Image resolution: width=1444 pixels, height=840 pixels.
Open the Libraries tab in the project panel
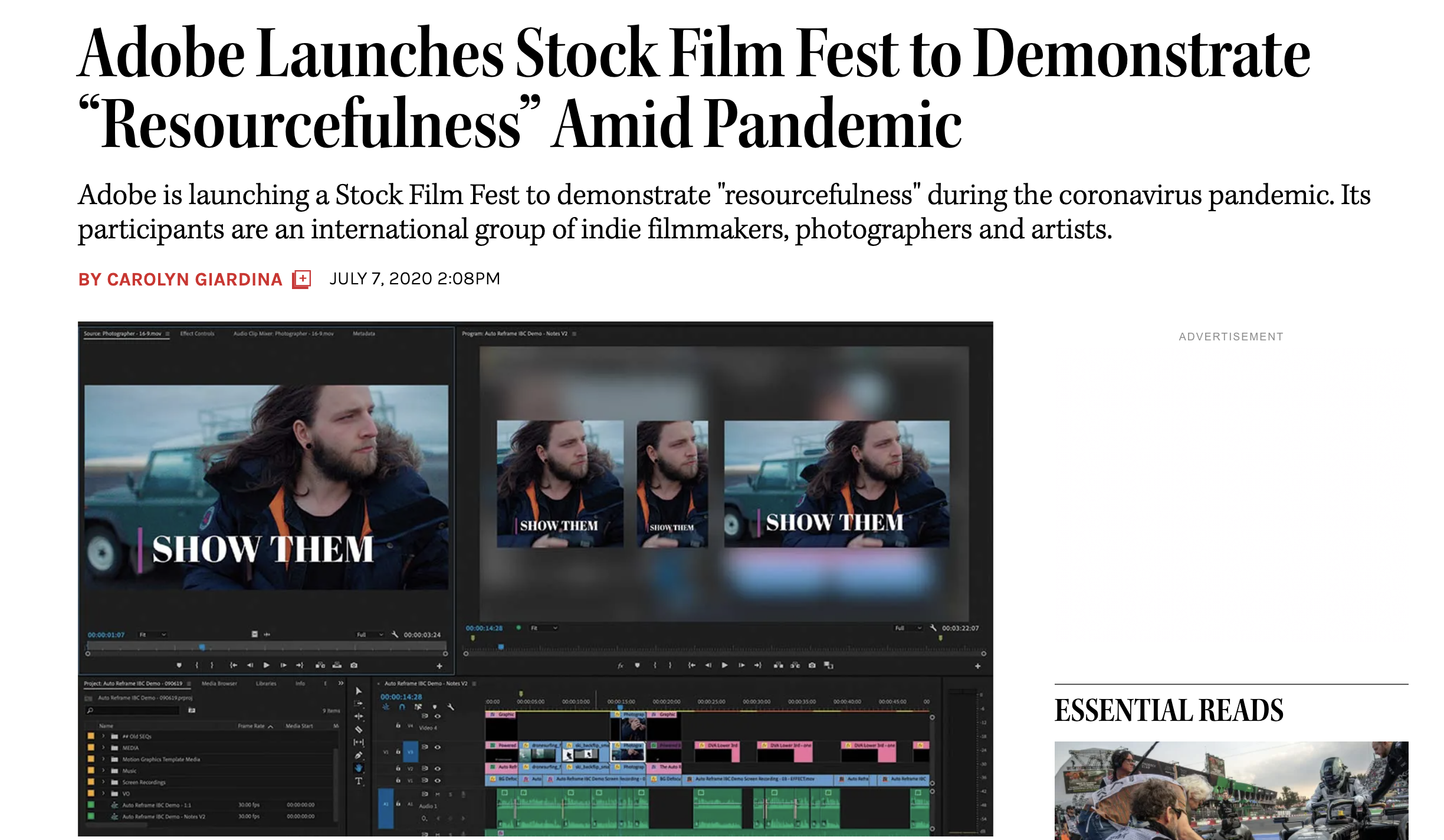[266, 684]
